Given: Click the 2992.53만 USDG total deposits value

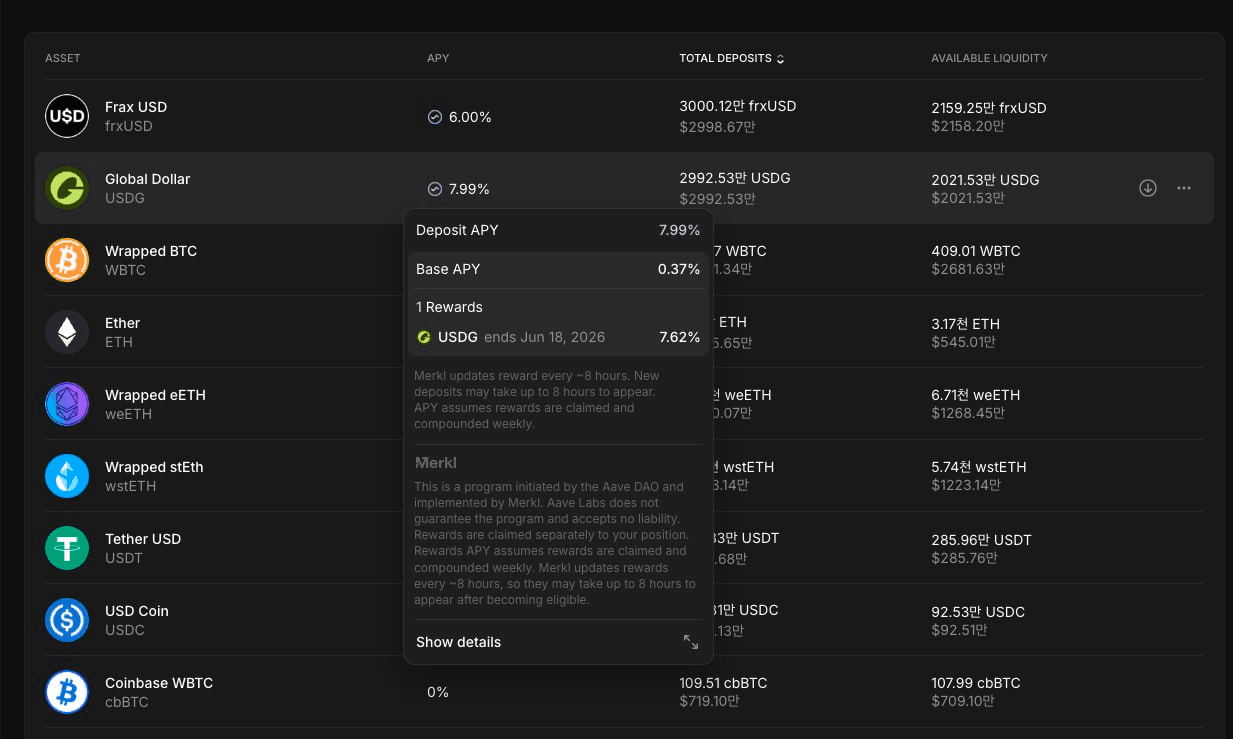Looking at the screenshot, I should click(x=735, y=178).
